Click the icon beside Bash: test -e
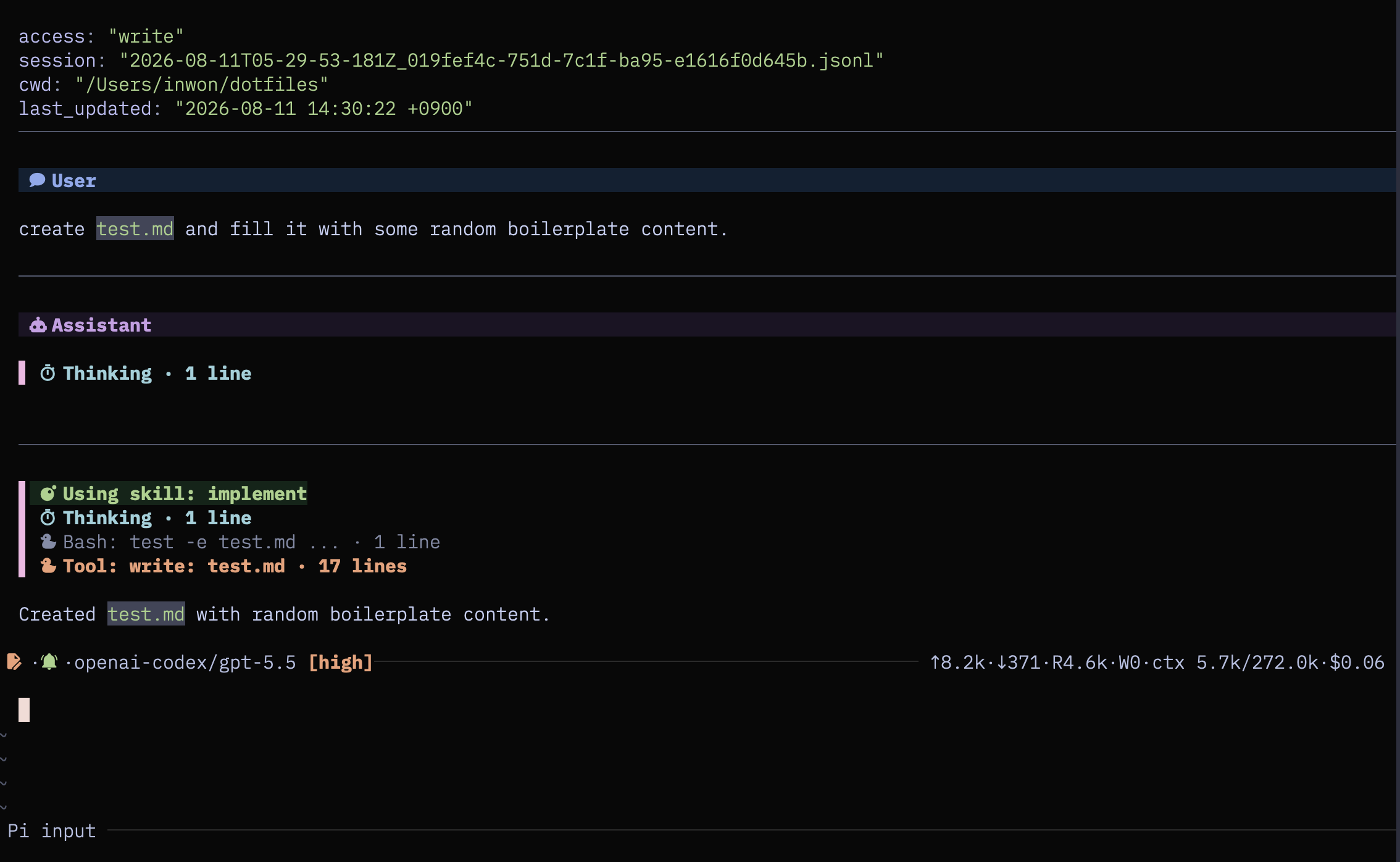The width and height of the screenshot is (1400, 862). (48, 542)
